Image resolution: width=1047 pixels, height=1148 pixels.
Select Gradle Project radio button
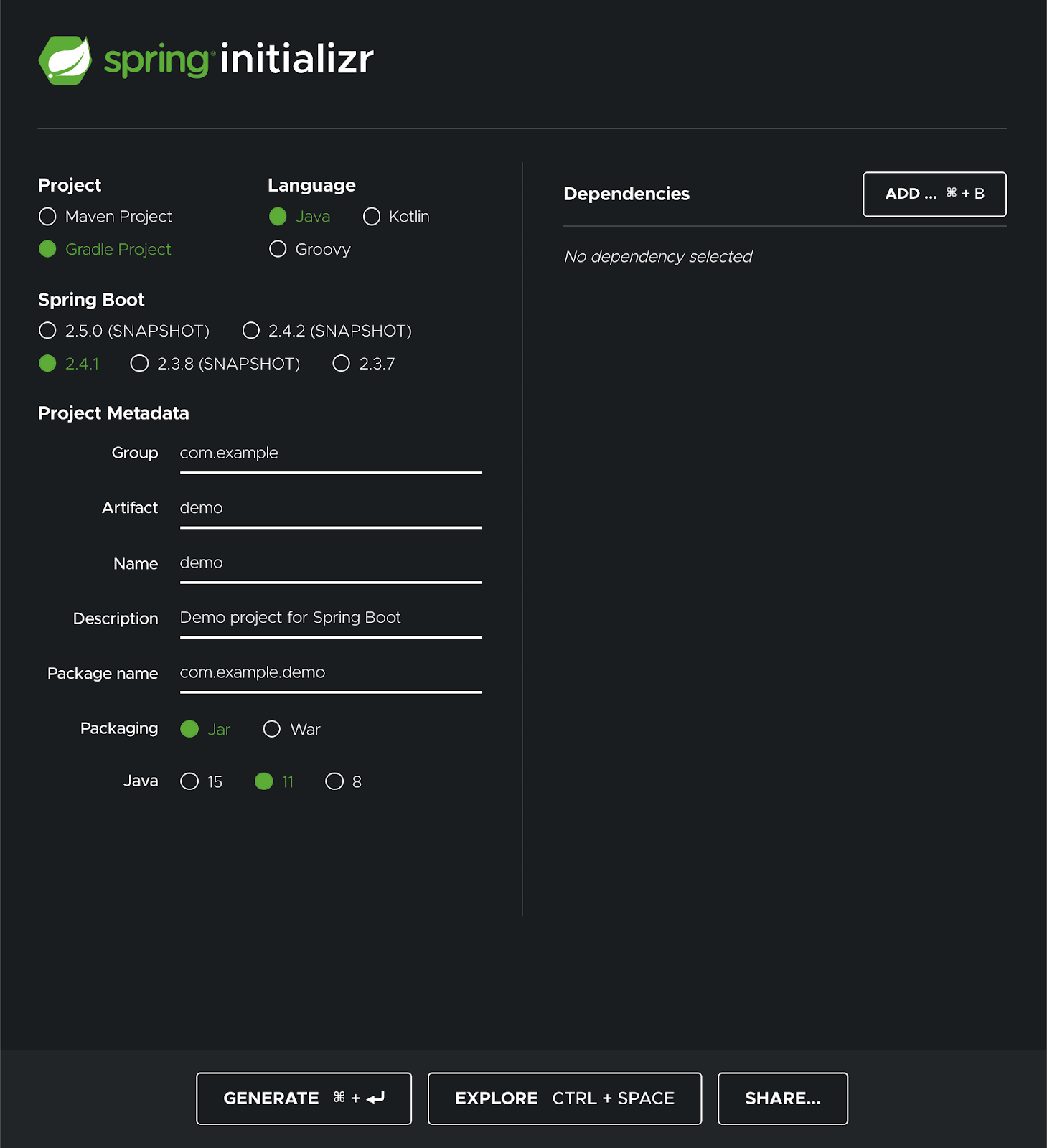pos(47,249)
